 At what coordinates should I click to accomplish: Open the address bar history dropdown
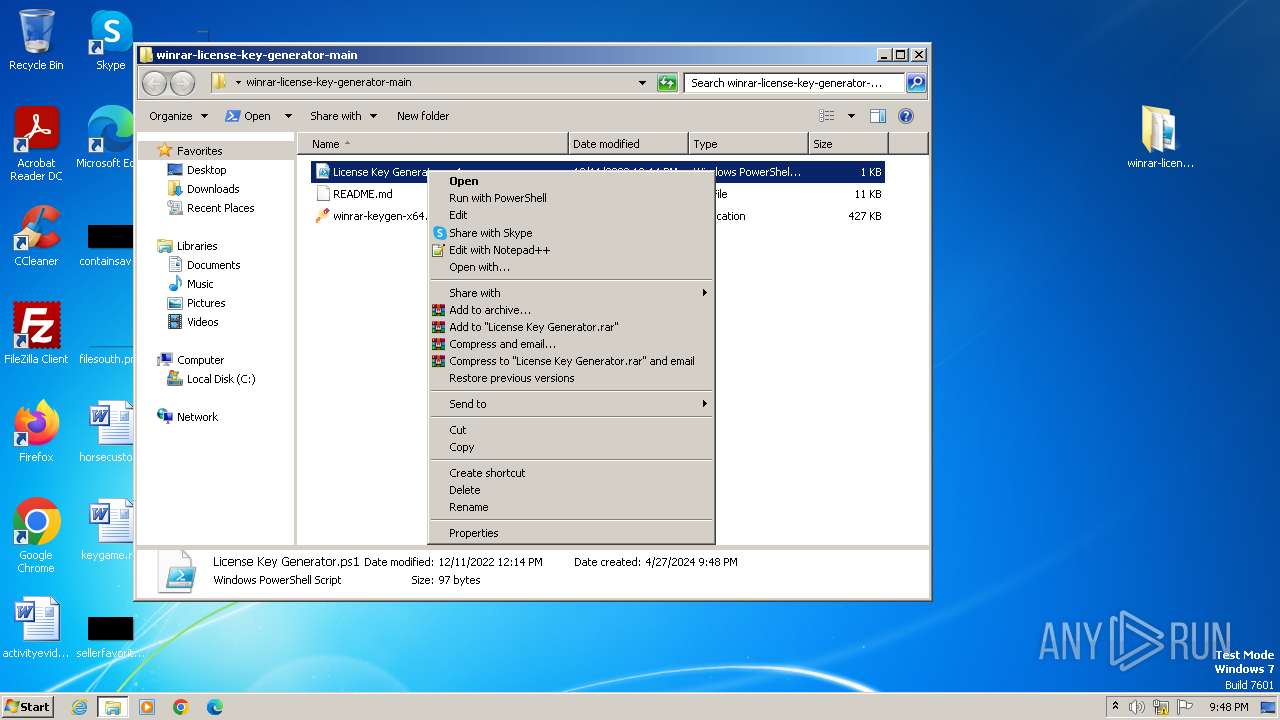(x=642, y=83)
